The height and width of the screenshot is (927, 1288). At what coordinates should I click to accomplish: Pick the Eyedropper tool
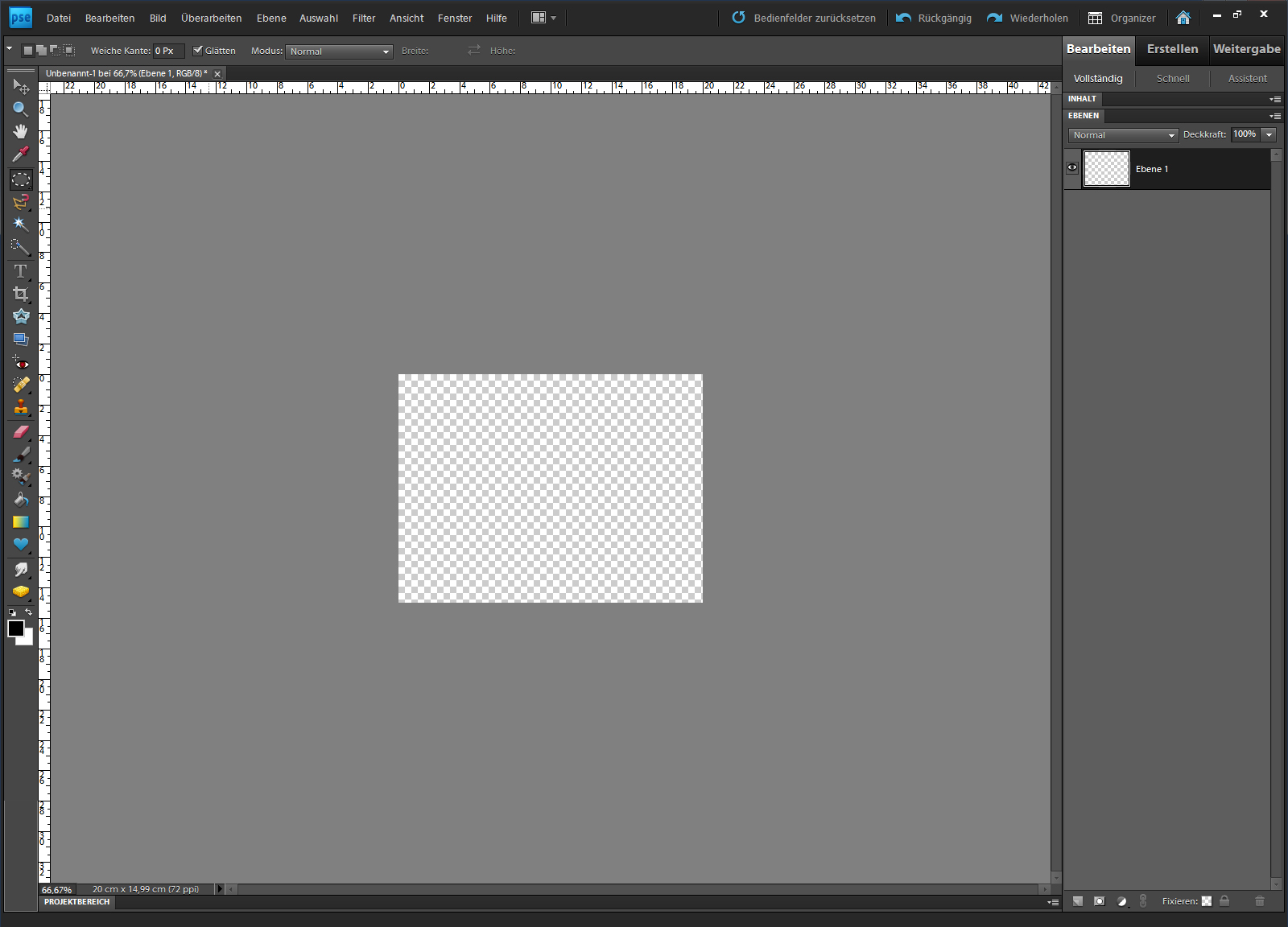coord(21,154)
